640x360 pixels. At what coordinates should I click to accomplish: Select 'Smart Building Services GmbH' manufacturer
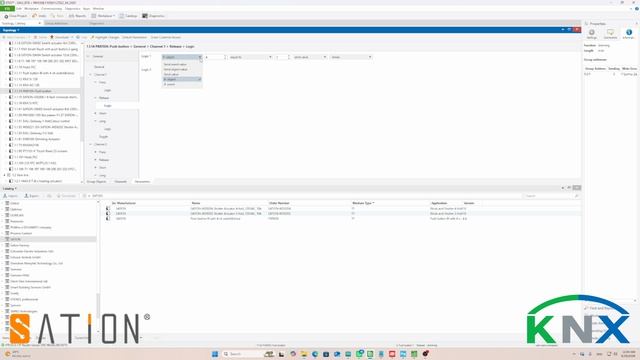tap(31, 287)
